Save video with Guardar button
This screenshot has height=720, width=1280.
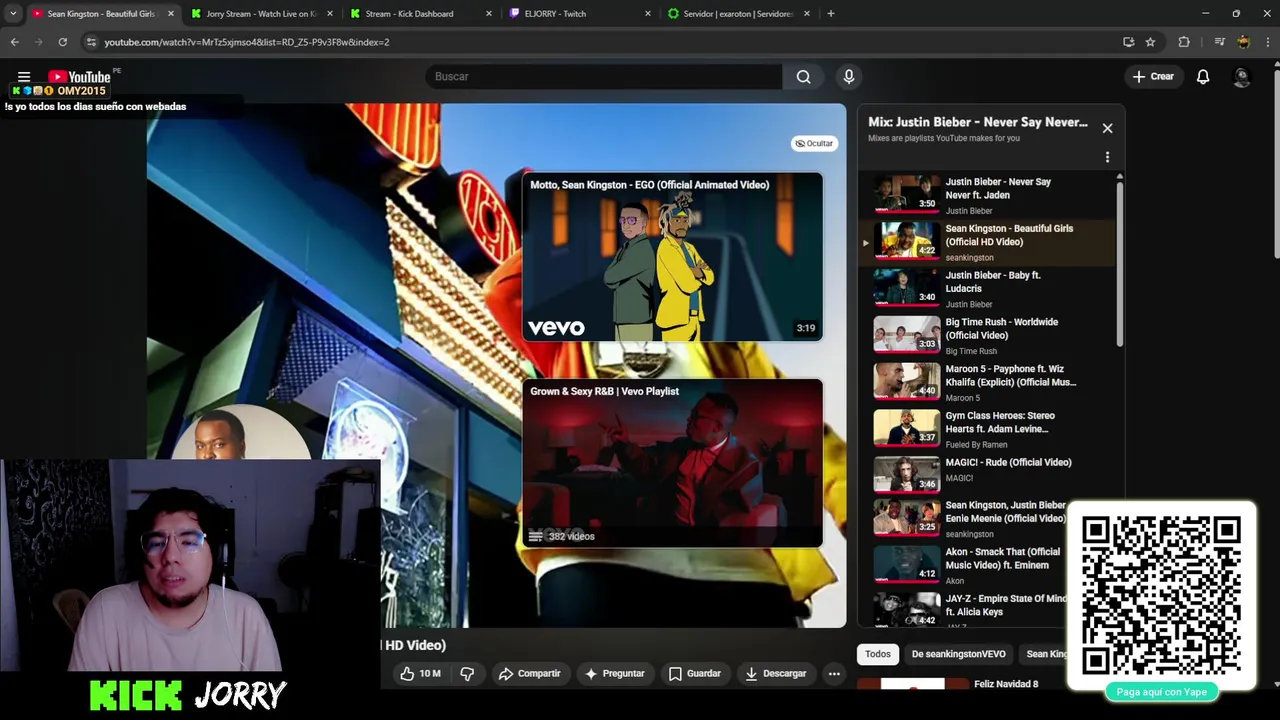click(694, 674)
